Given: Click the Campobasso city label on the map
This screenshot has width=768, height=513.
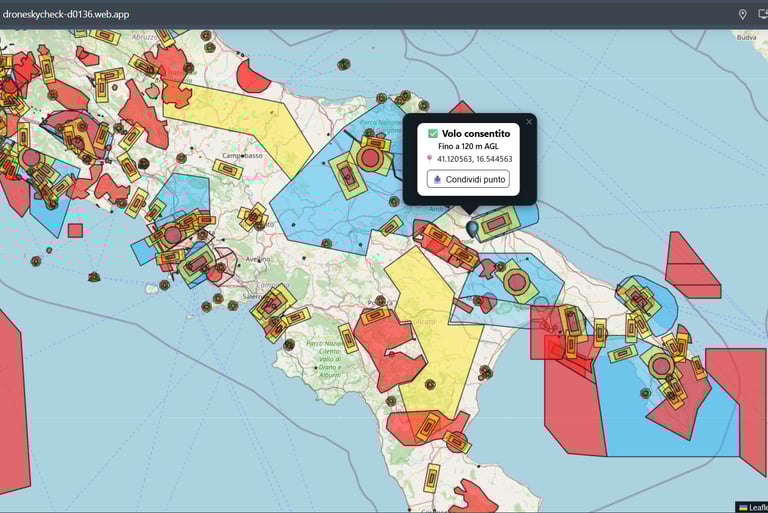Looking at the screenshot, I should (242, 155).
